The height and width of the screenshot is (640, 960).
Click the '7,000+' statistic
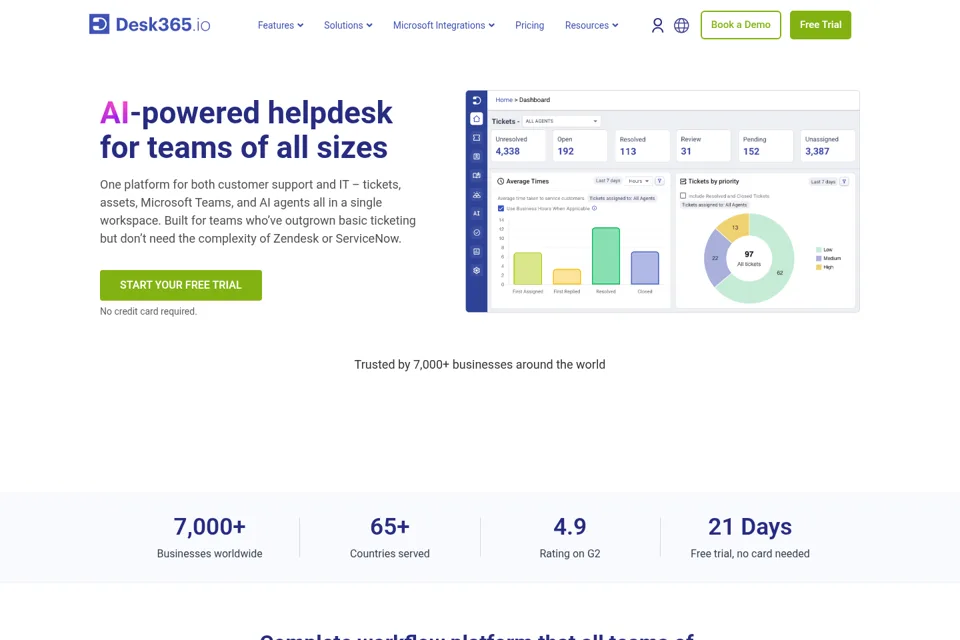pyautogui.click(x=209, y=527)
